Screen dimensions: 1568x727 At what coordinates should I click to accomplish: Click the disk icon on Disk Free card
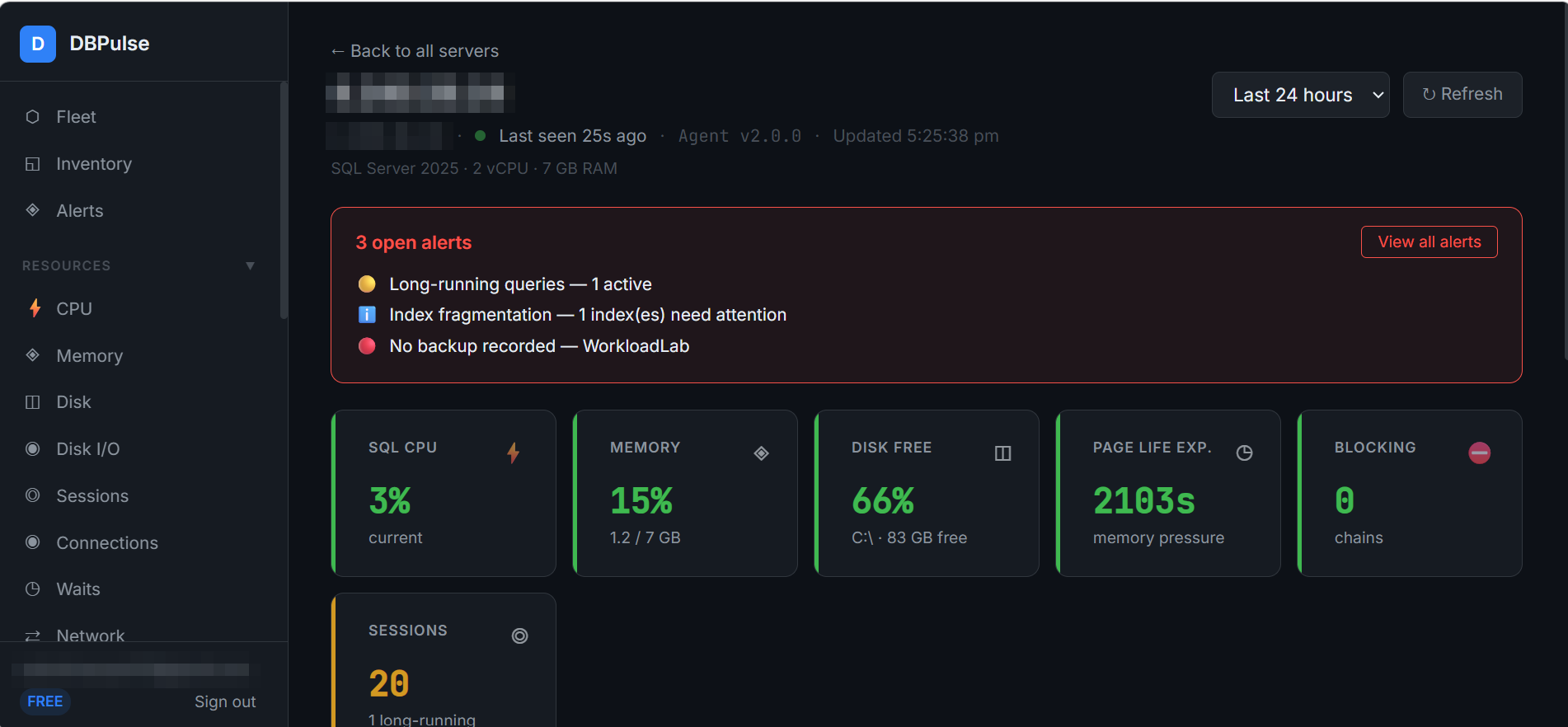point(1003,453)
